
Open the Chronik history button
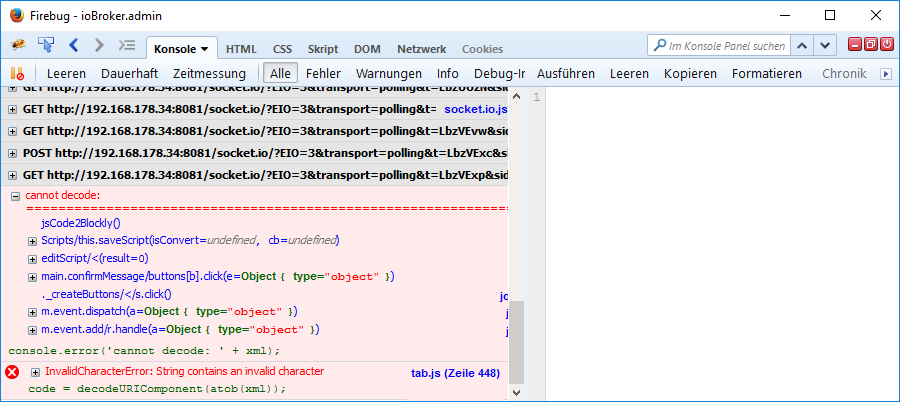point(844,74)
